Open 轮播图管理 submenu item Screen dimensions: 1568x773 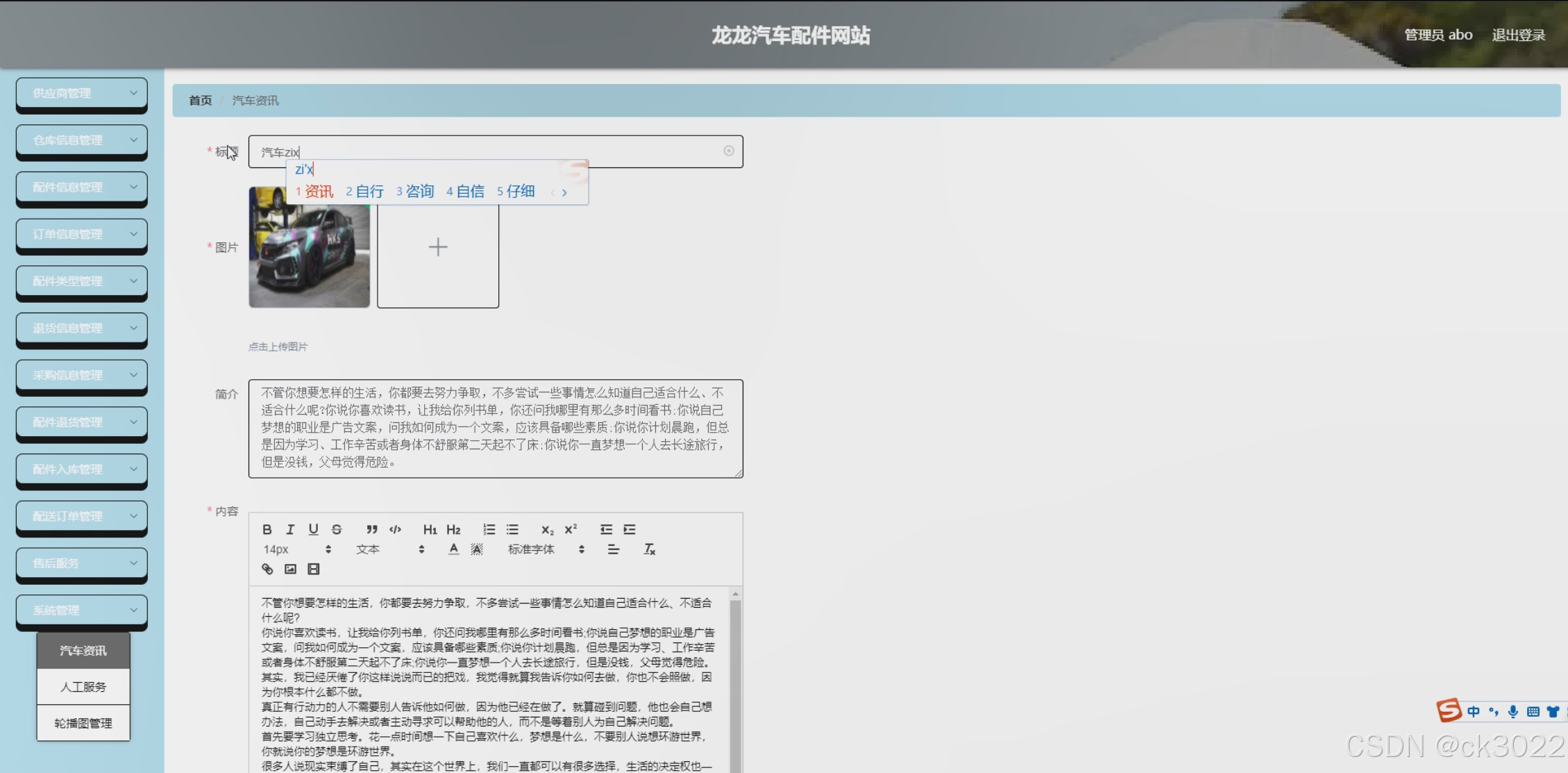[83, 723]
